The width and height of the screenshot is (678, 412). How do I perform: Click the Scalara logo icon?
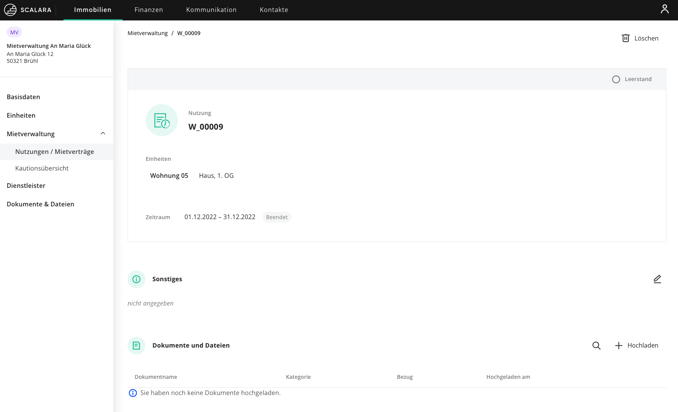tap(10, 10)
